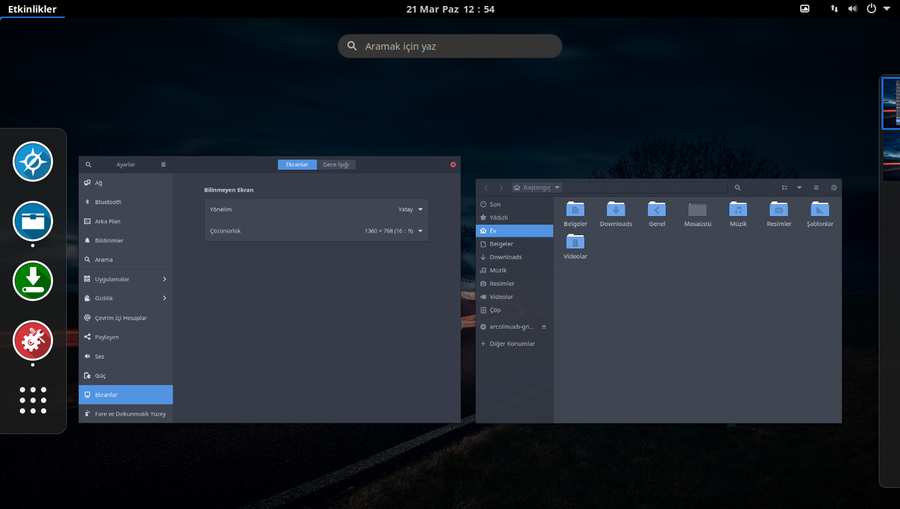Open the web browser from the dock
900x509 pixels.
(33, 161)
